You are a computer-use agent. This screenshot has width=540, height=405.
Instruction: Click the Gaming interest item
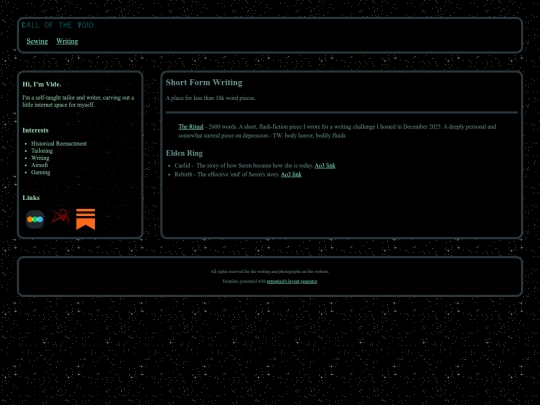[x=41, y=173]
